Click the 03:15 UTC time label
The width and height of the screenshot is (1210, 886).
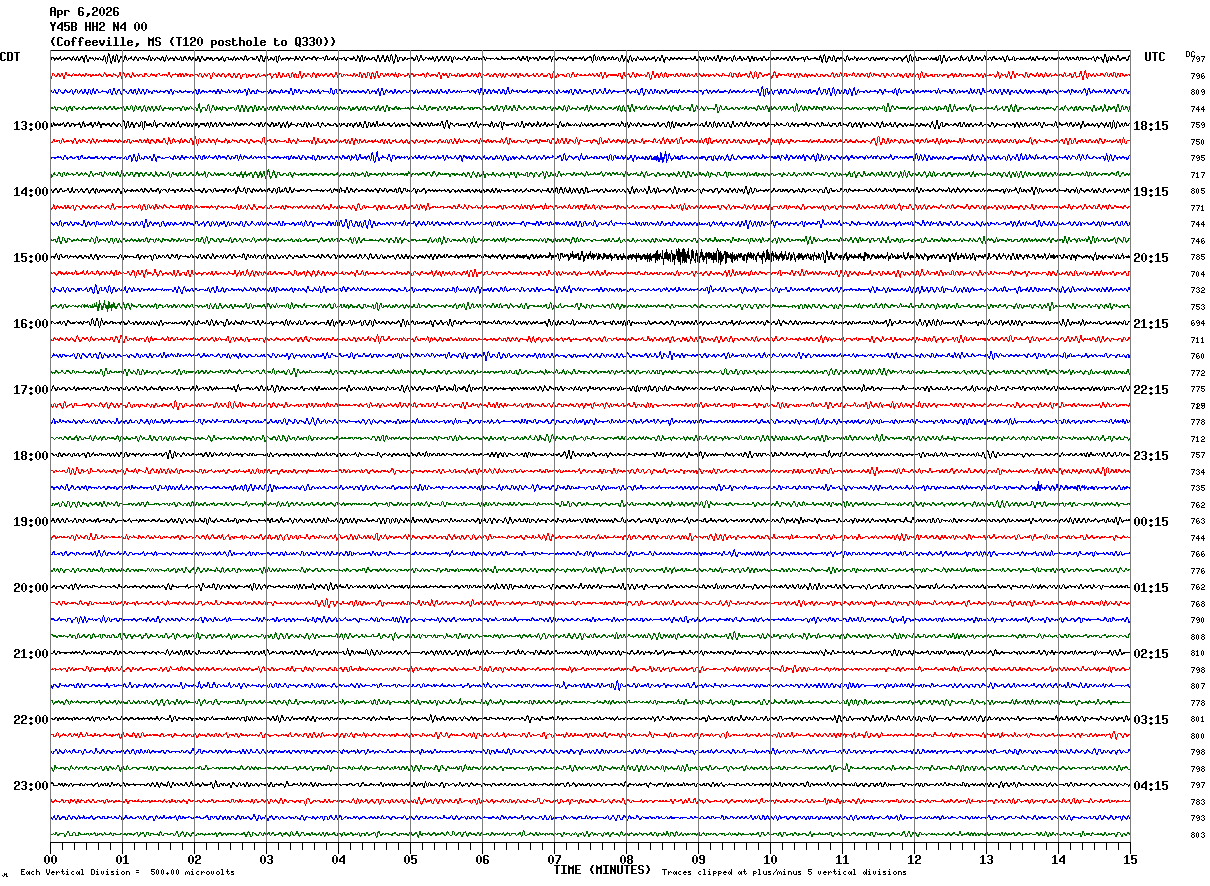coord(1151,720)
